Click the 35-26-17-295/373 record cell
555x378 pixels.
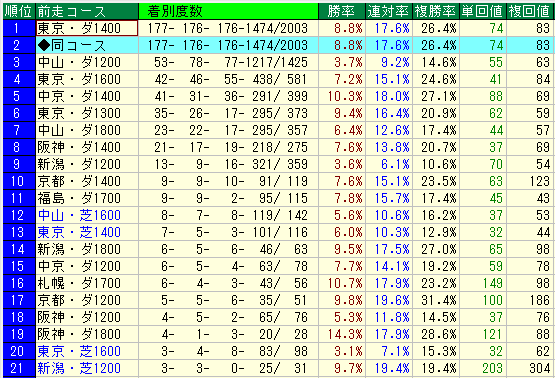click(228, 113)
